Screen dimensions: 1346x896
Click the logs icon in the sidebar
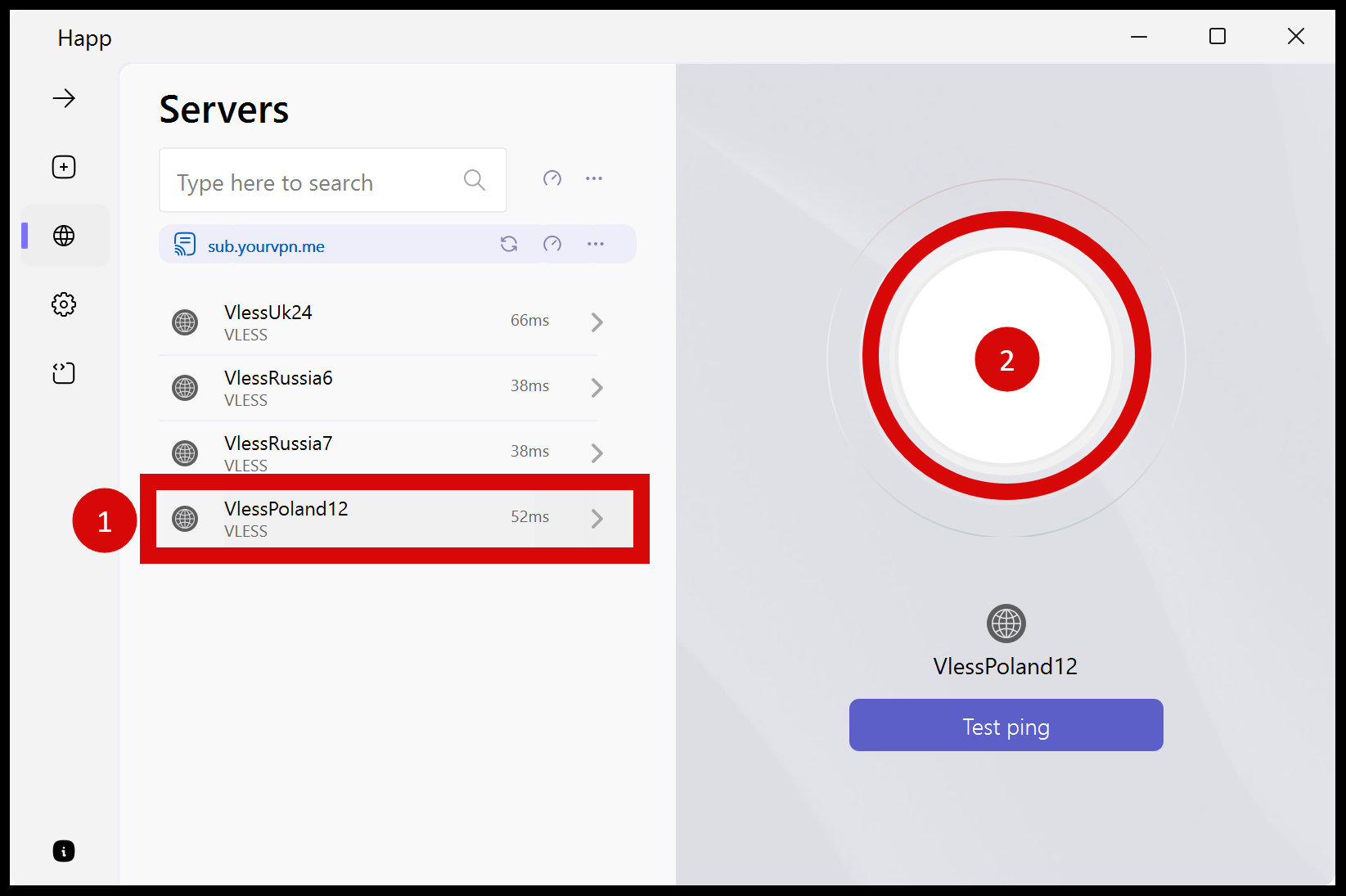pos(64,373)
